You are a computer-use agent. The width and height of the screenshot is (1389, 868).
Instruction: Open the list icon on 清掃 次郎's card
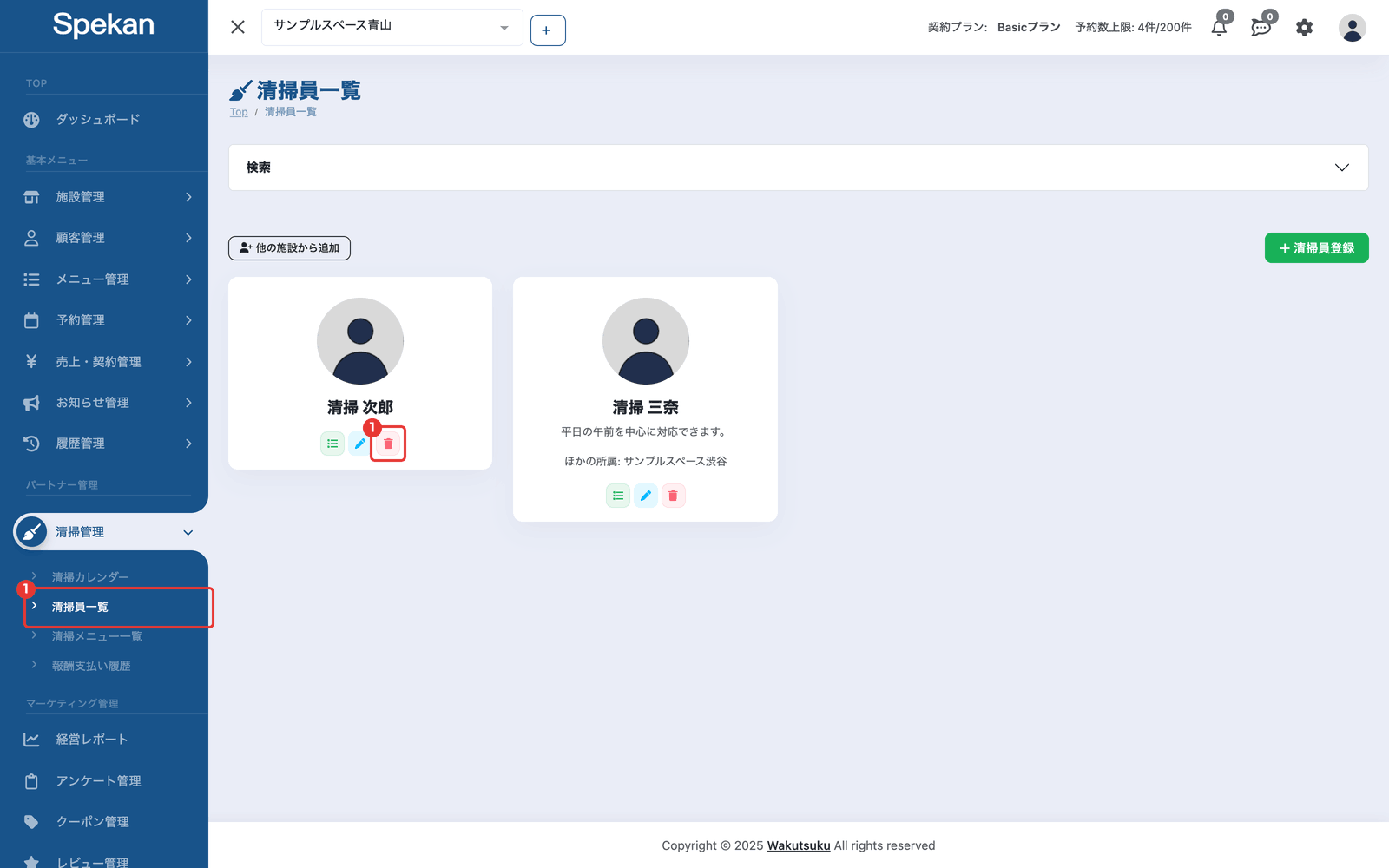332,444
